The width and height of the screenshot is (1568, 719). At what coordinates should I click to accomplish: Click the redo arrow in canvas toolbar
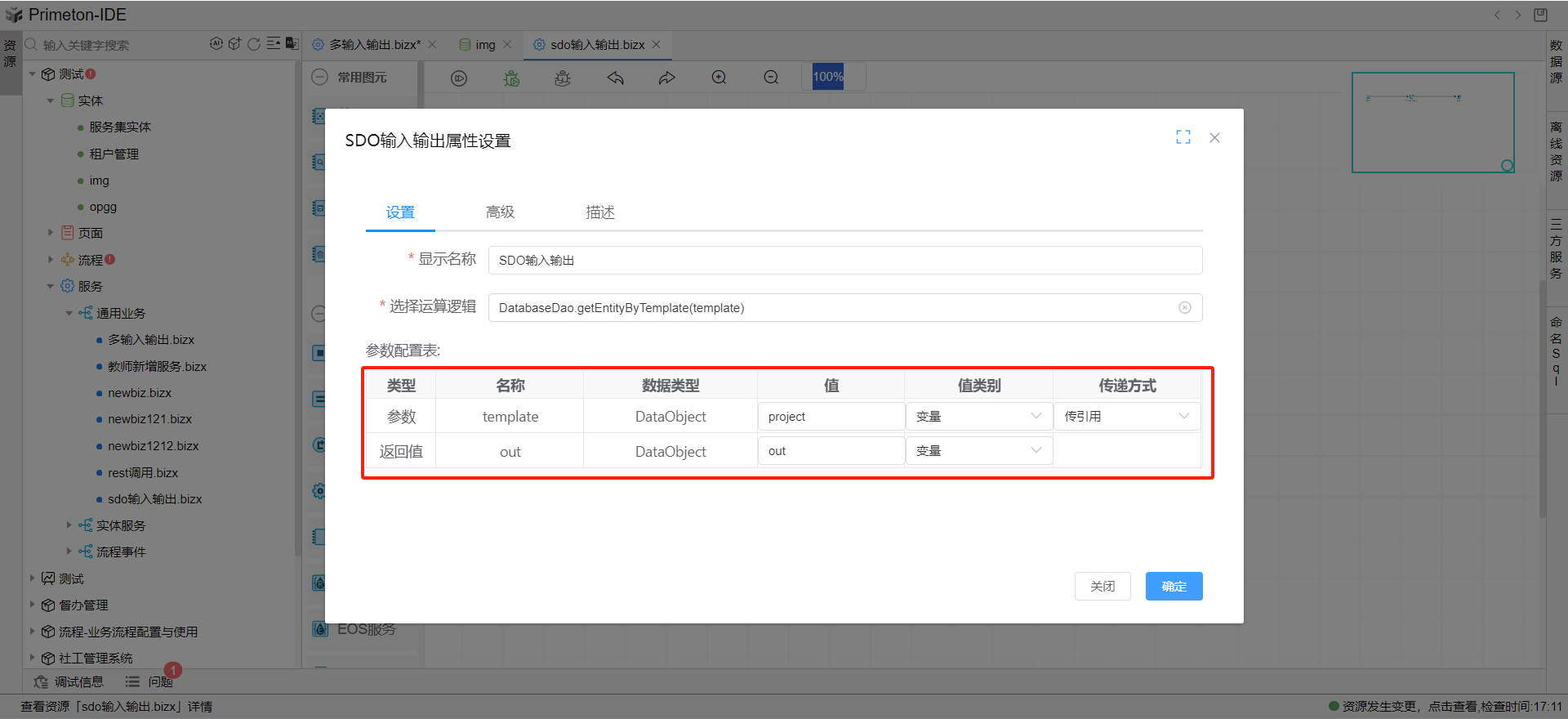point(667,78)
